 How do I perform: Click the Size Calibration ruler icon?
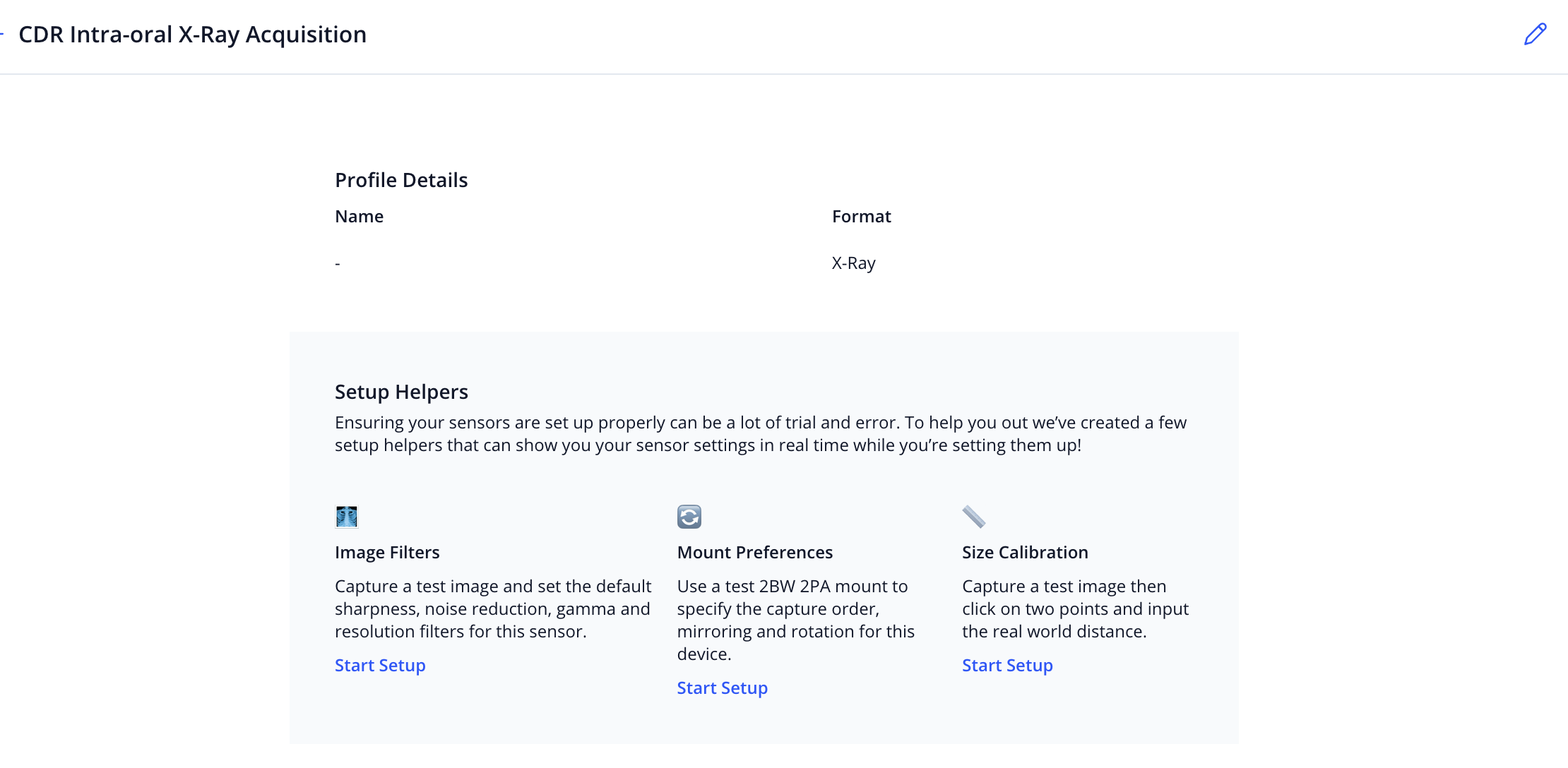tap(974, 517)
